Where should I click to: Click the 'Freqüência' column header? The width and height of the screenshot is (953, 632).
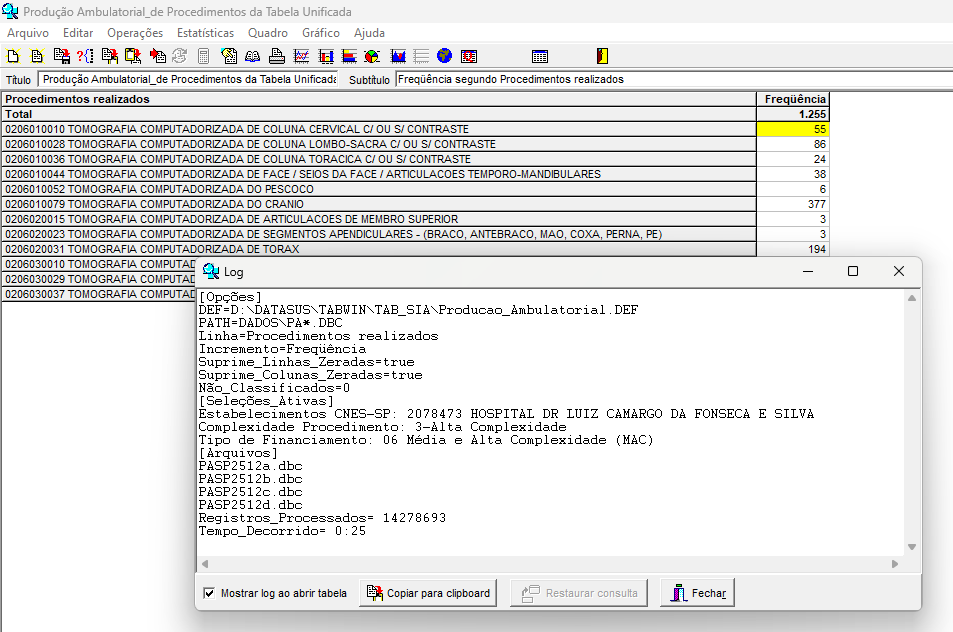pyautogui.click(x=793, y=99)
